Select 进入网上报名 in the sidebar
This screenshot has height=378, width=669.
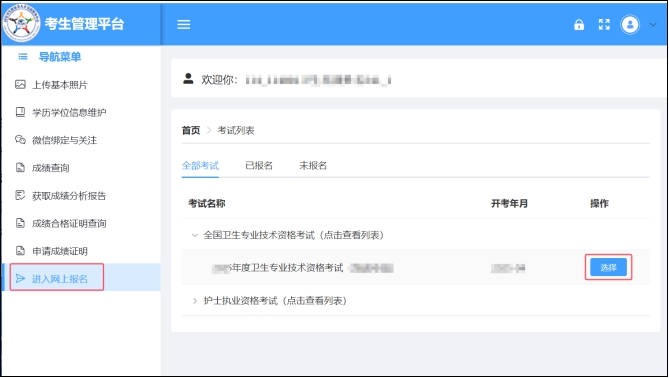tap(81, 279)
